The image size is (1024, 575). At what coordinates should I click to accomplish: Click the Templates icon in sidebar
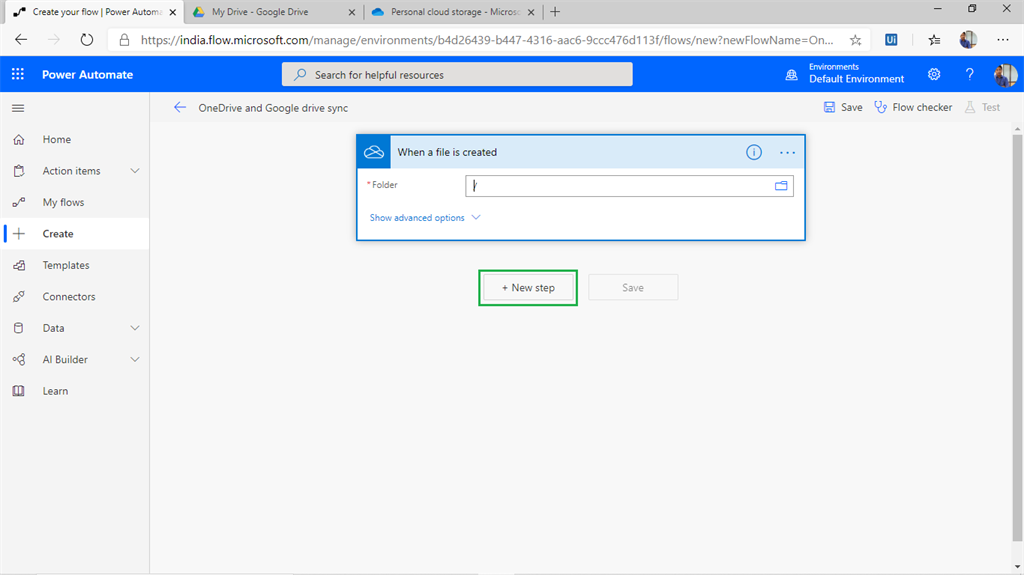coord(19,265)
